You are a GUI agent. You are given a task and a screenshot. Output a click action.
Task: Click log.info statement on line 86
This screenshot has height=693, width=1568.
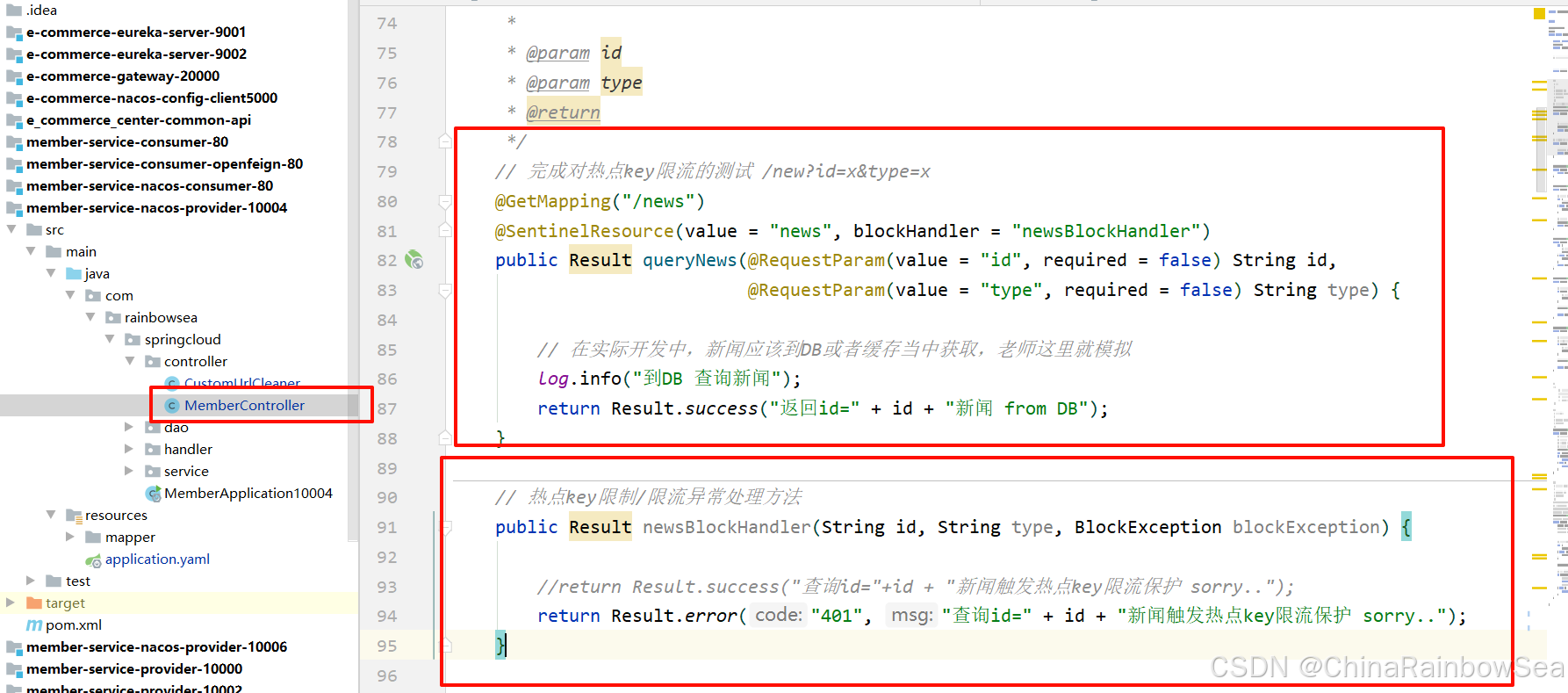pos(669,379)
